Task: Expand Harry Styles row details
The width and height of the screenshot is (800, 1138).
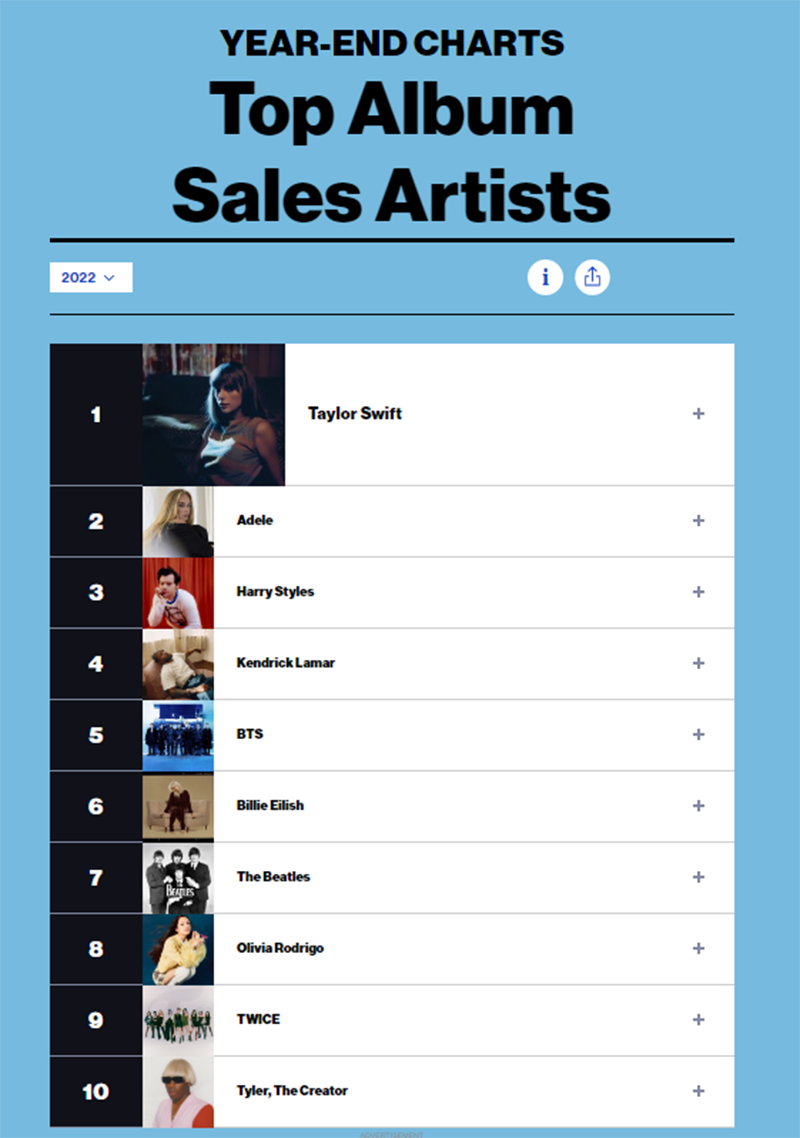Action: (698, 591)
